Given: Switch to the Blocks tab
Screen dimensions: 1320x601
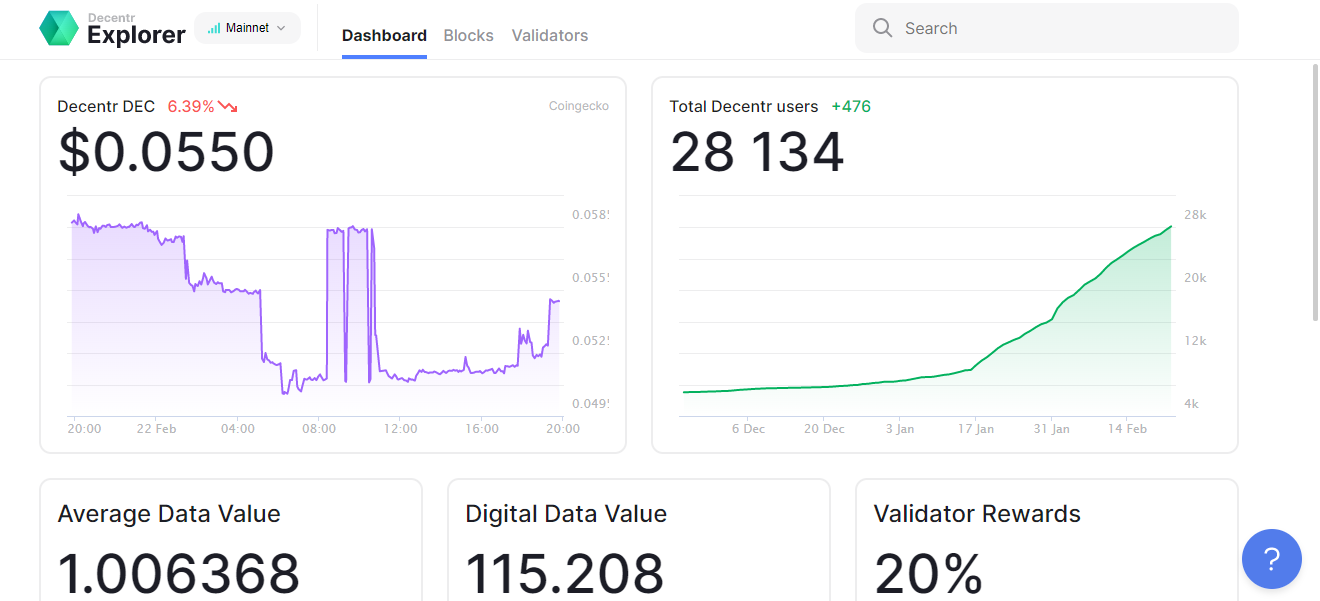Looking at the screenshot, I should [x=468, y=35].
